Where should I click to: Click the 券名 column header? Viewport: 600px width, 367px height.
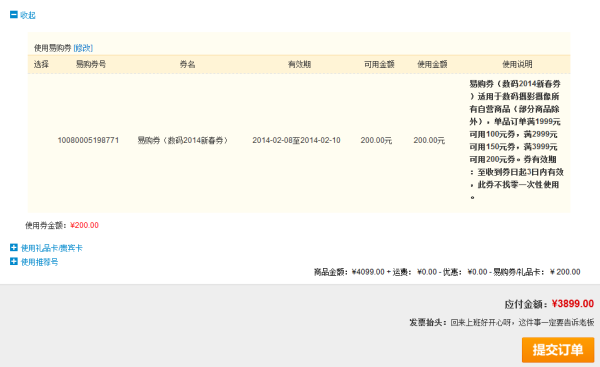tap(188, 64)
